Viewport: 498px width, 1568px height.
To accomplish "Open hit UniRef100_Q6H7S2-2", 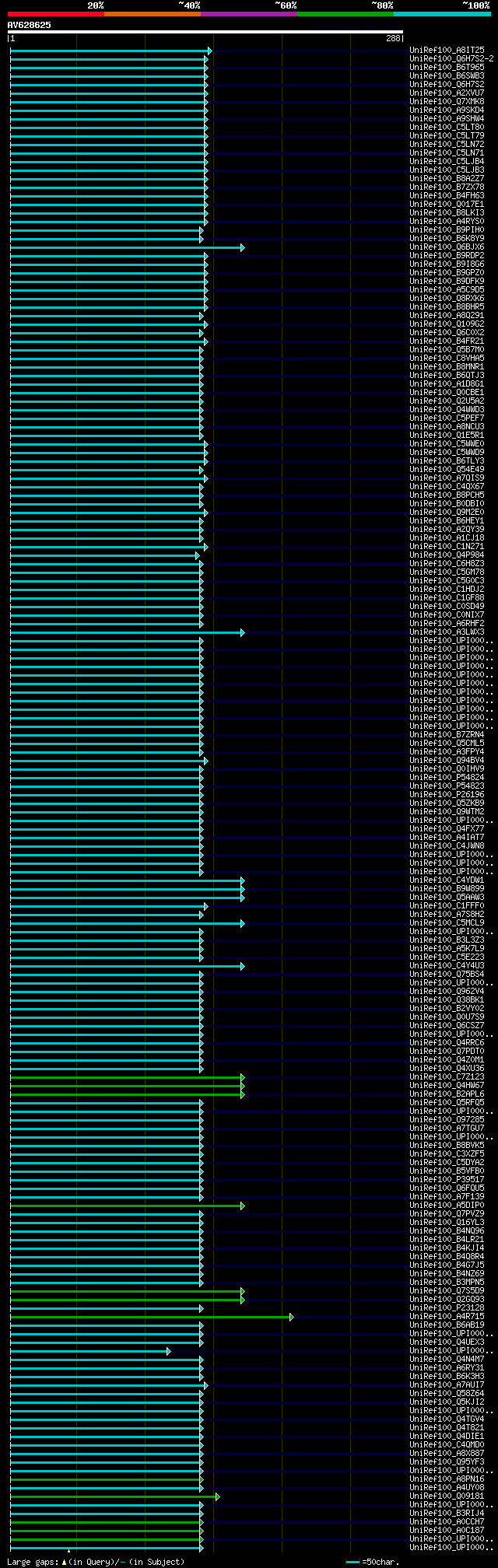I will coord(451,59).
